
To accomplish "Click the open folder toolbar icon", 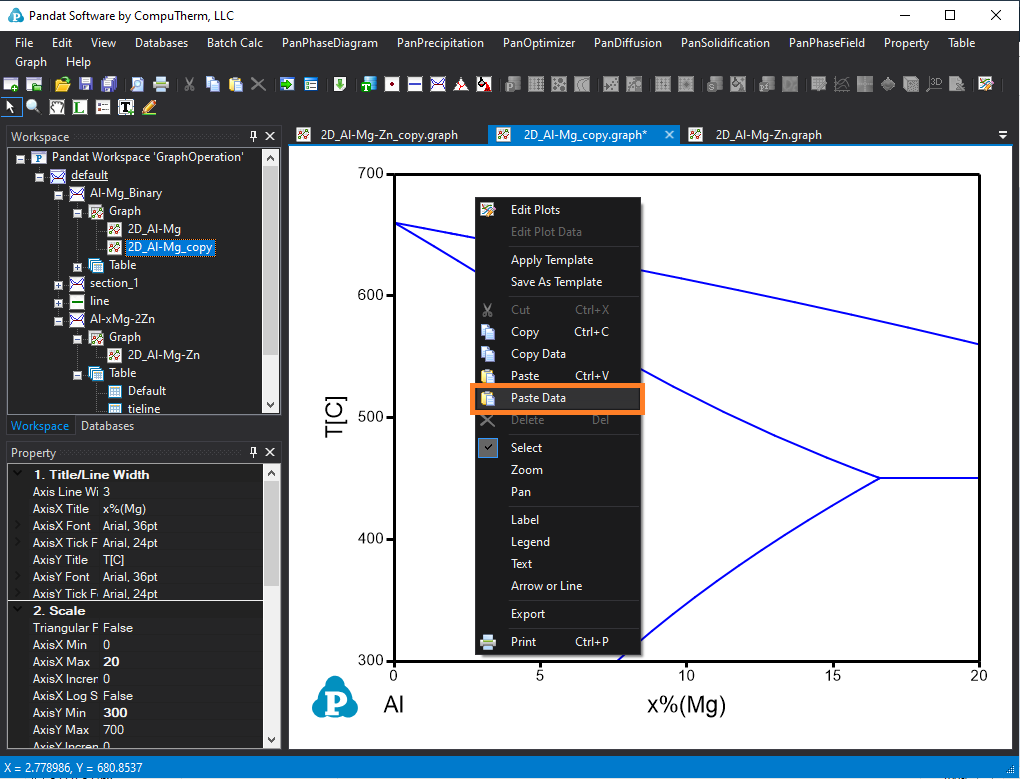I will point(62,85).
